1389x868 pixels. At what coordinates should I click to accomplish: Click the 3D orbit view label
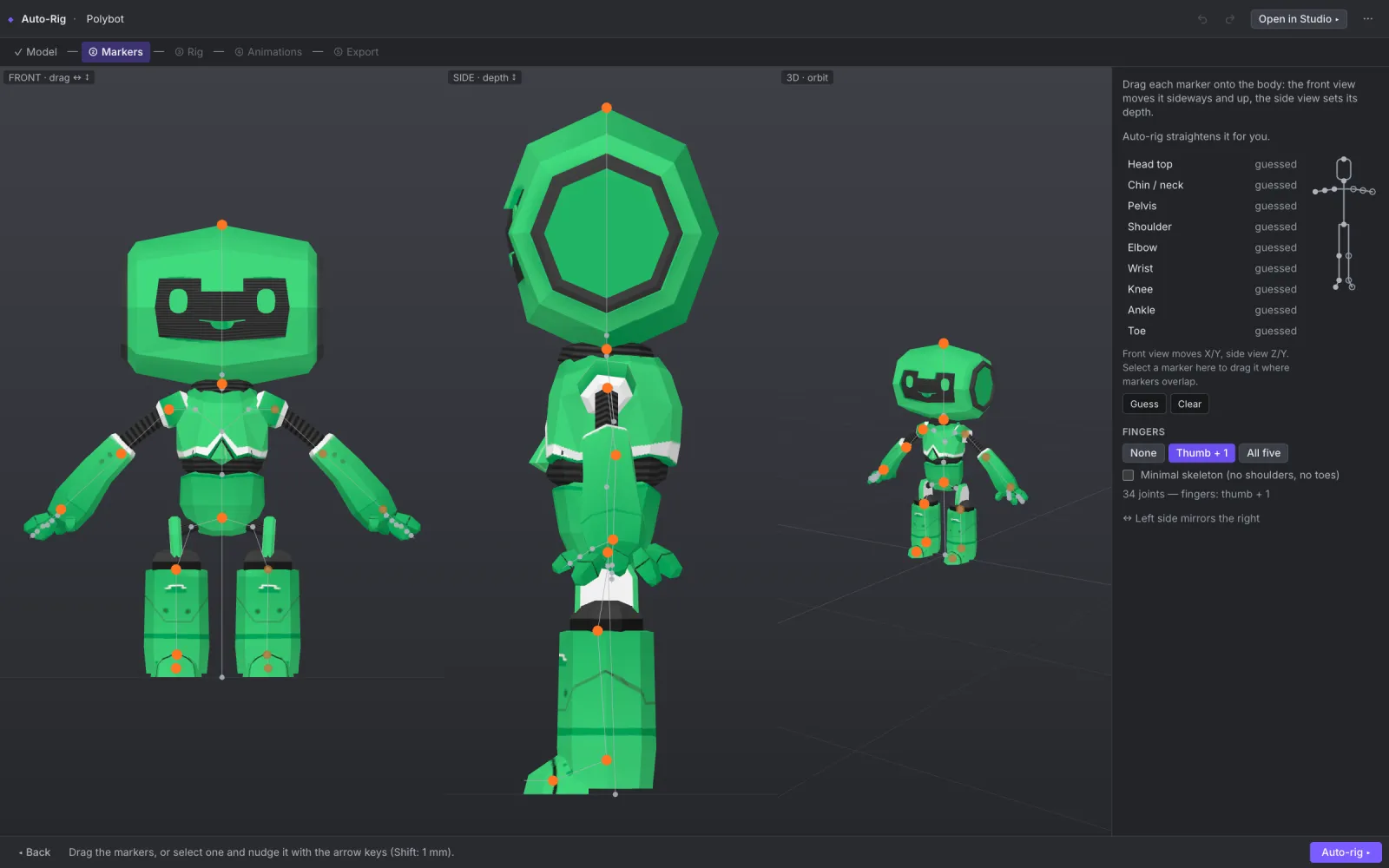click(x=806, y=78)
